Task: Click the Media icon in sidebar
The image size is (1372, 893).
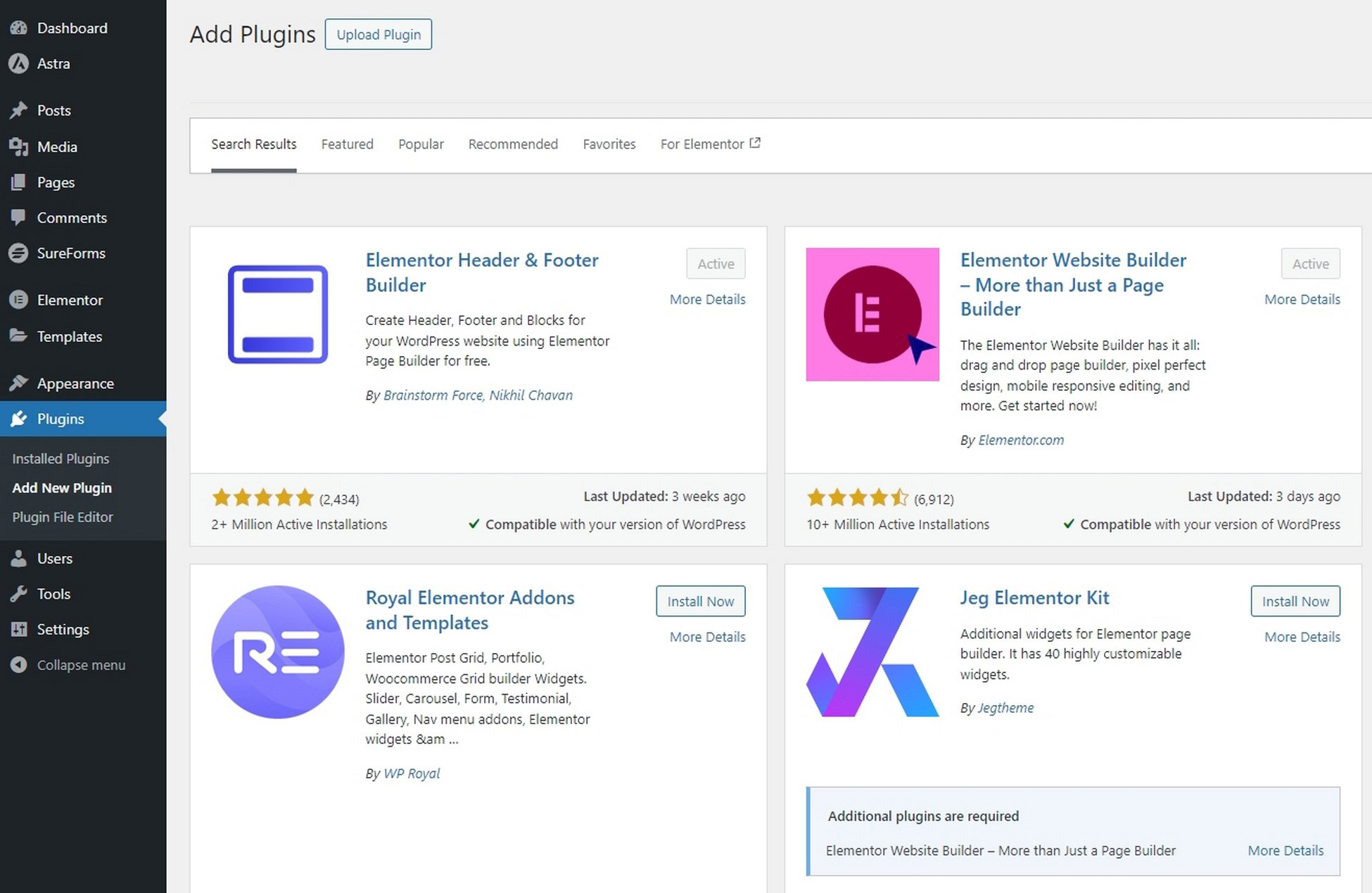Action: click(x=20, y=146)
